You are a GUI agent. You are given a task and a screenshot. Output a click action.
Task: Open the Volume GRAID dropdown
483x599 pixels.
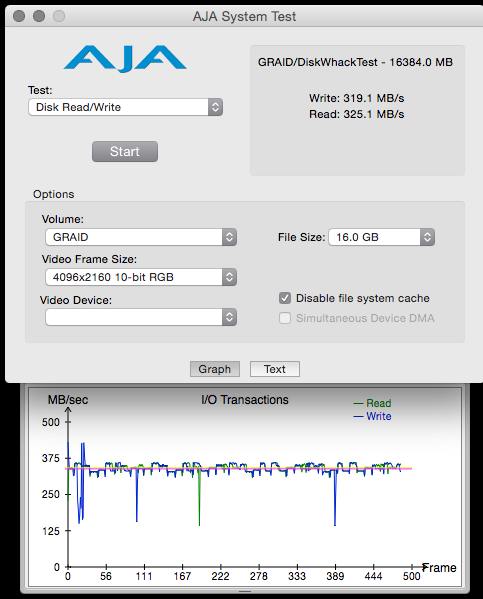(141, 237)
